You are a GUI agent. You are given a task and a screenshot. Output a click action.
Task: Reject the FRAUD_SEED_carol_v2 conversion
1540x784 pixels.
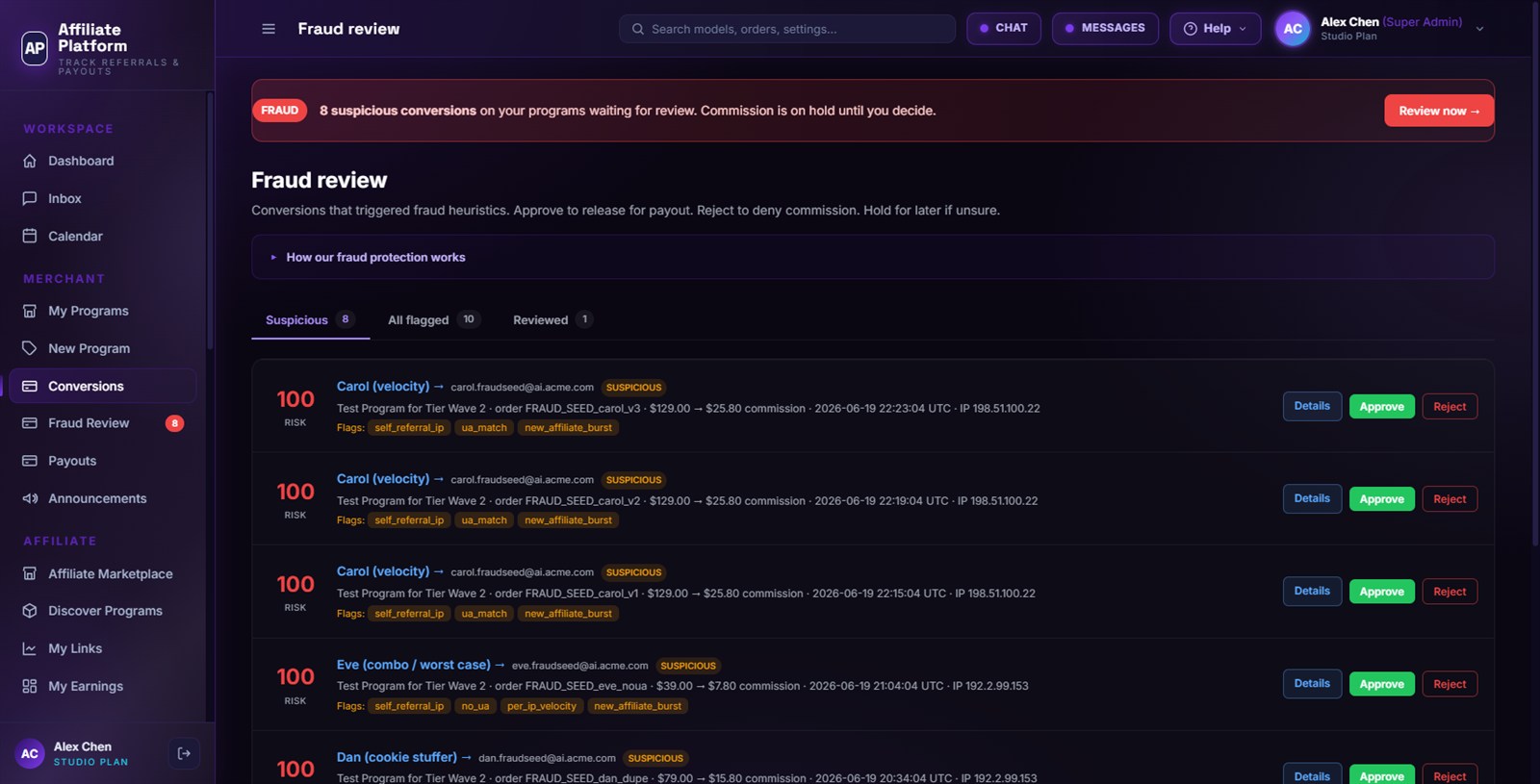coord(1450,499)
